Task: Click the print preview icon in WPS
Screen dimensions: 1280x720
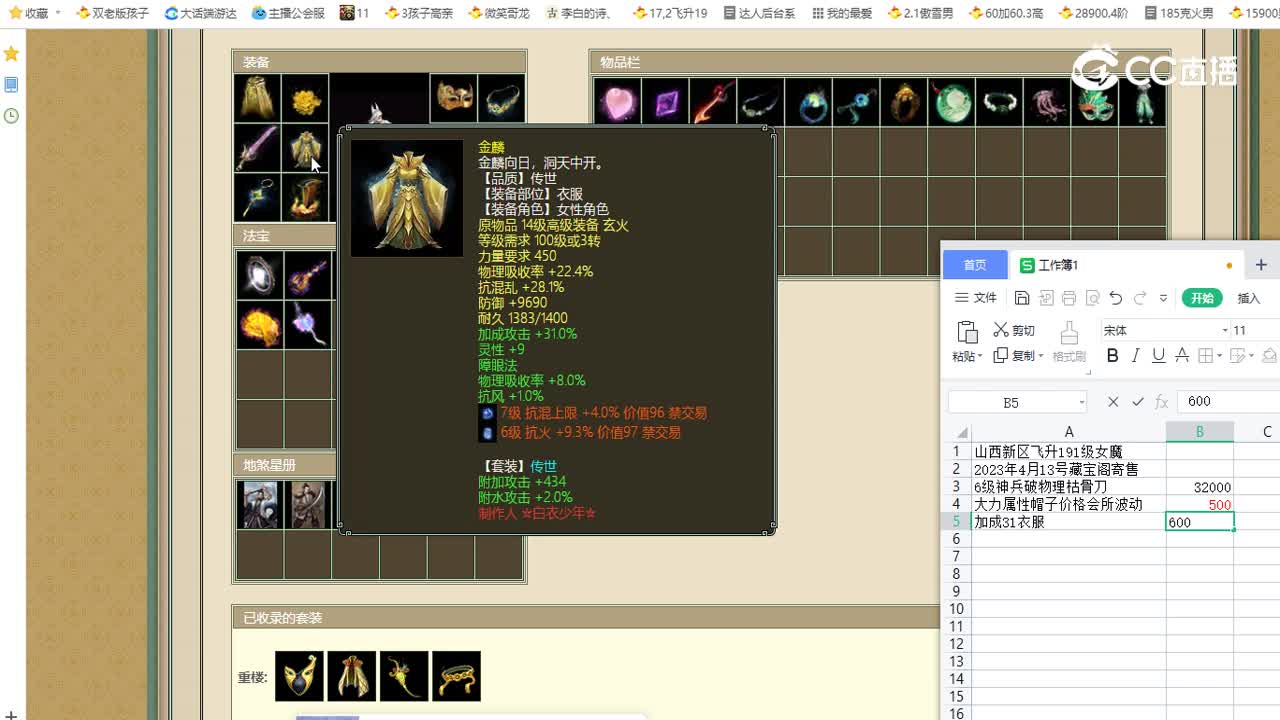Action: [x=1093, y=298]
